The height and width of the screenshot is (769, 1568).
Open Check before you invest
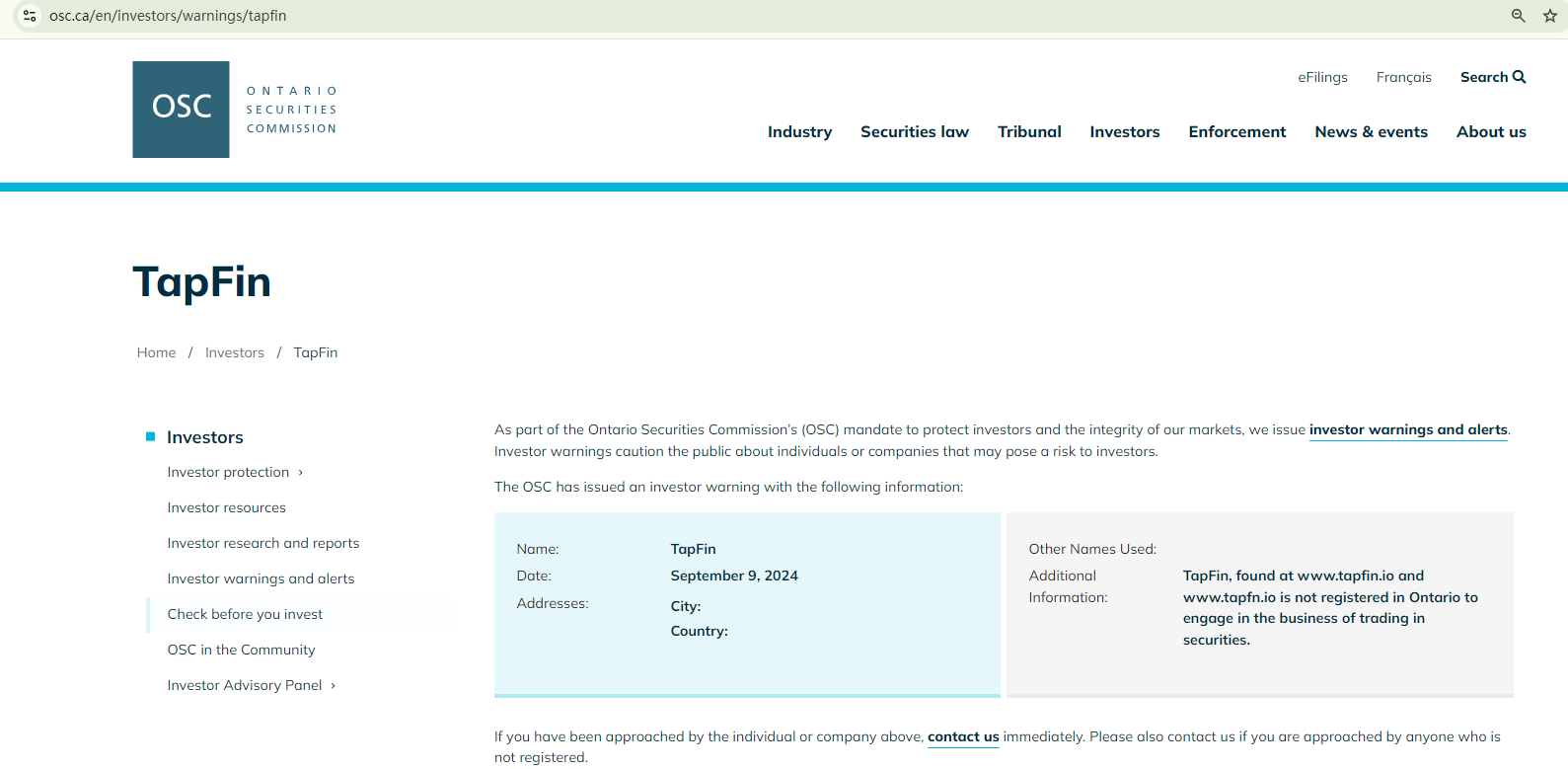(245, 614)
